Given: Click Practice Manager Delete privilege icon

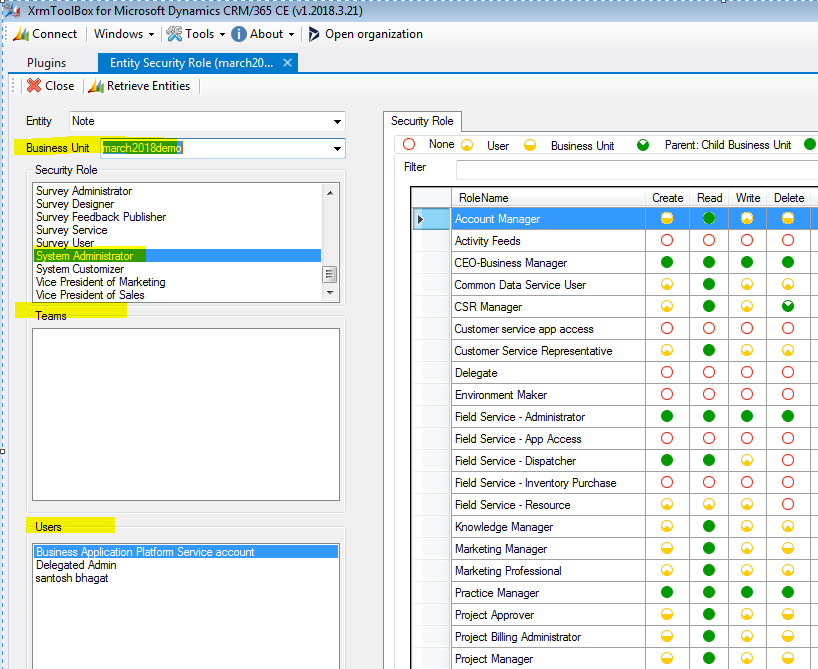Looking at the screenshot, I should [788, 592].
